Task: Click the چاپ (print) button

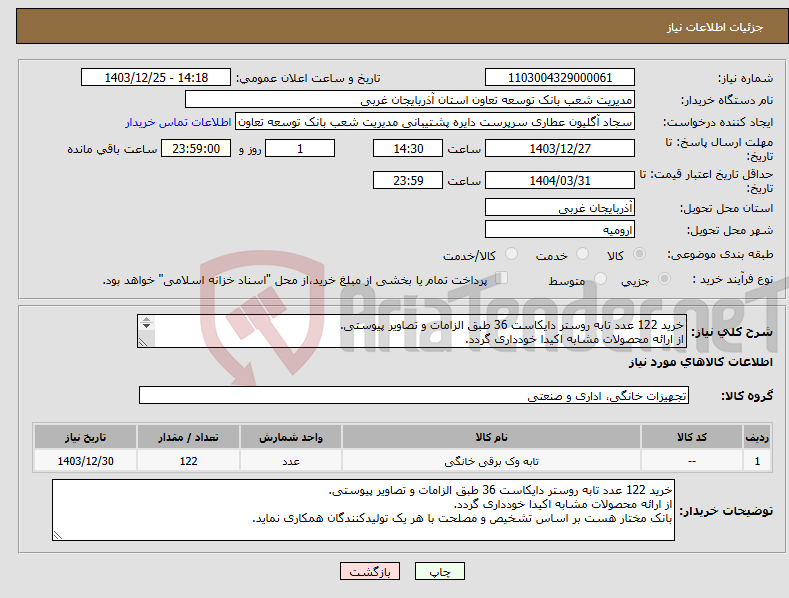Action: click(439, 571)
